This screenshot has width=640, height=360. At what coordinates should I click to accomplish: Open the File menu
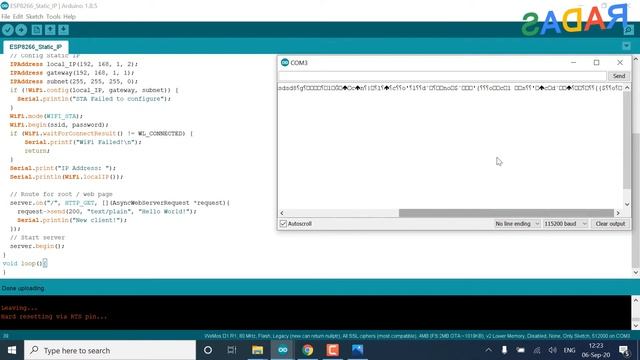tap(5, 17)
